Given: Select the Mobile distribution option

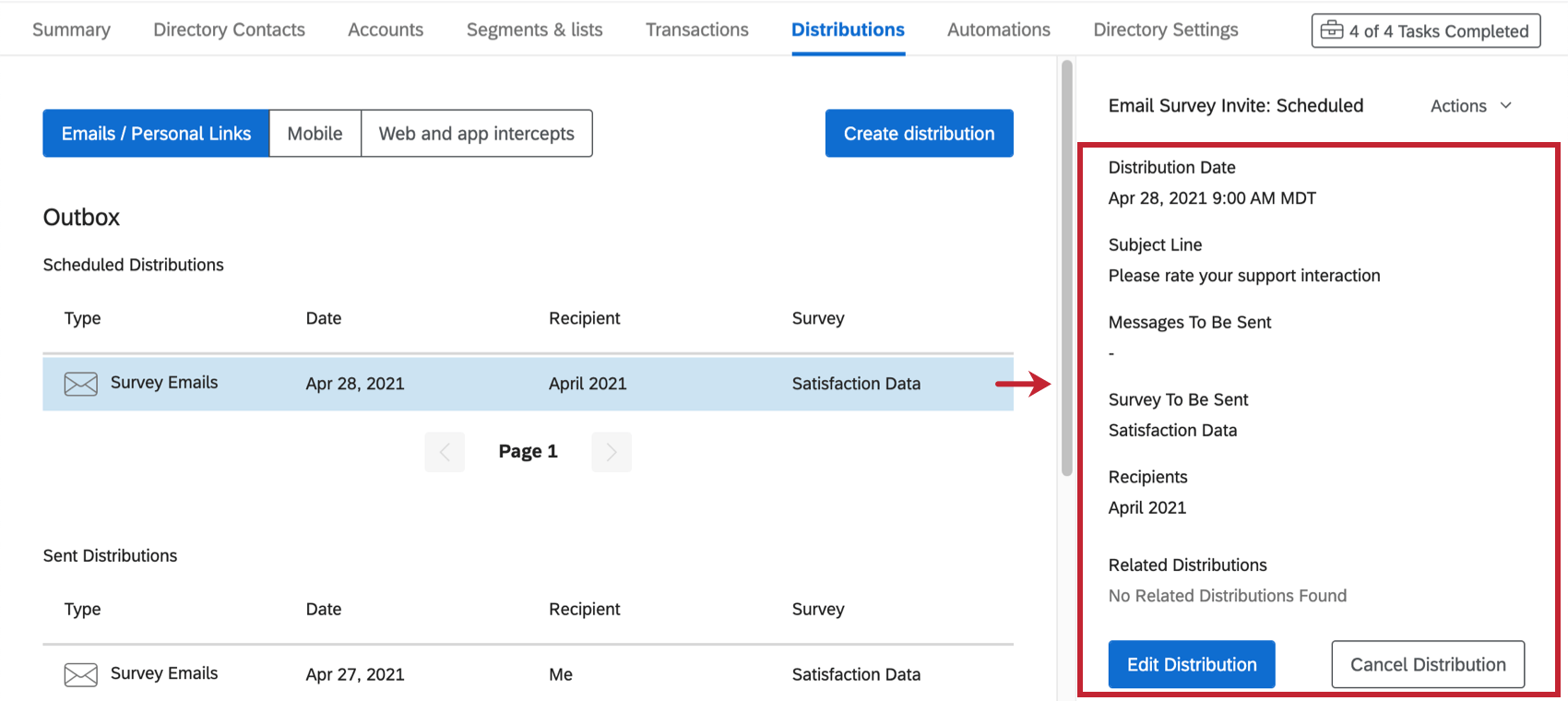Looking at the screenshot, I should click(x=315, y=134).
